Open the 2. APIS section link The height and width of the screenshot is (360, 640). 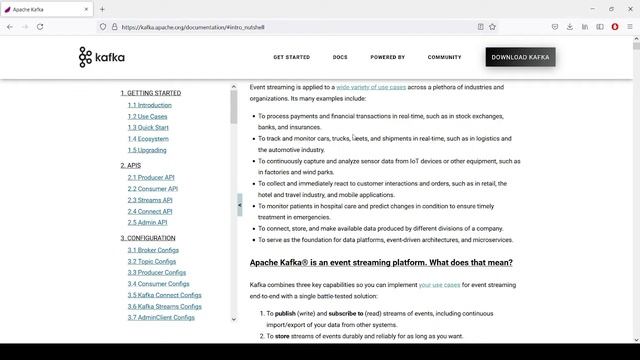pos(131,165)
